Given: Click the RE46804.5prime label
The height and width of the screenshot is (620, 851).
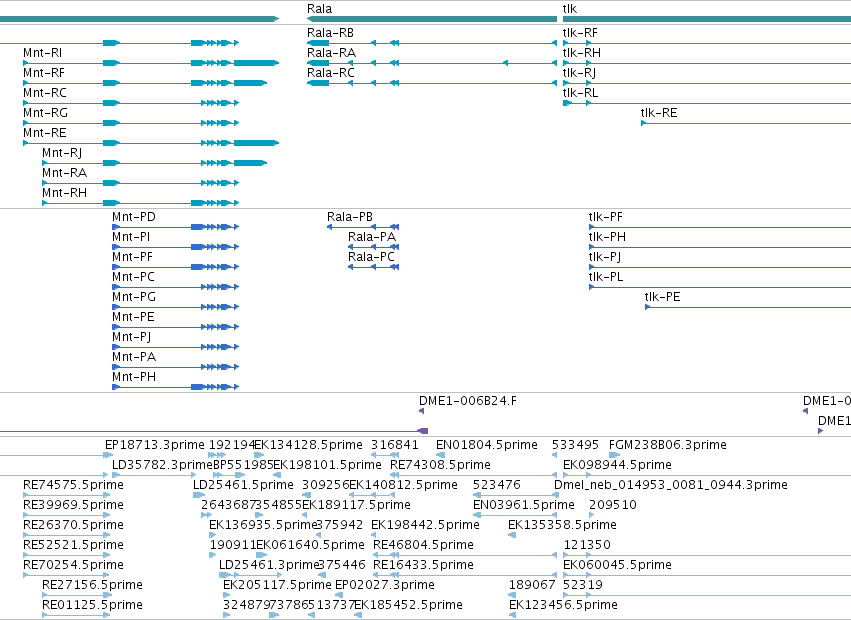Looking at the screenshot, I should click(x=423, y=546).
